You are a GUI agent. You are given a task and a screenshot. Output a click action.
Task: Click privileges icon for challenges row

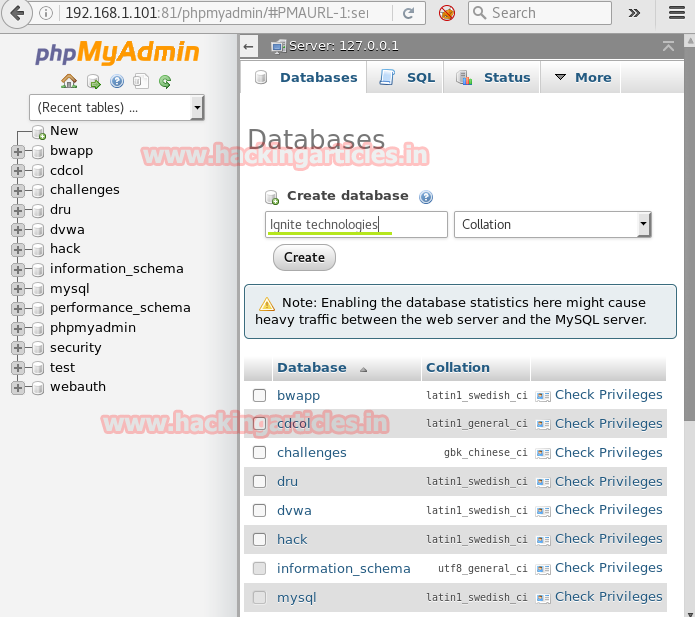point(543,453)
